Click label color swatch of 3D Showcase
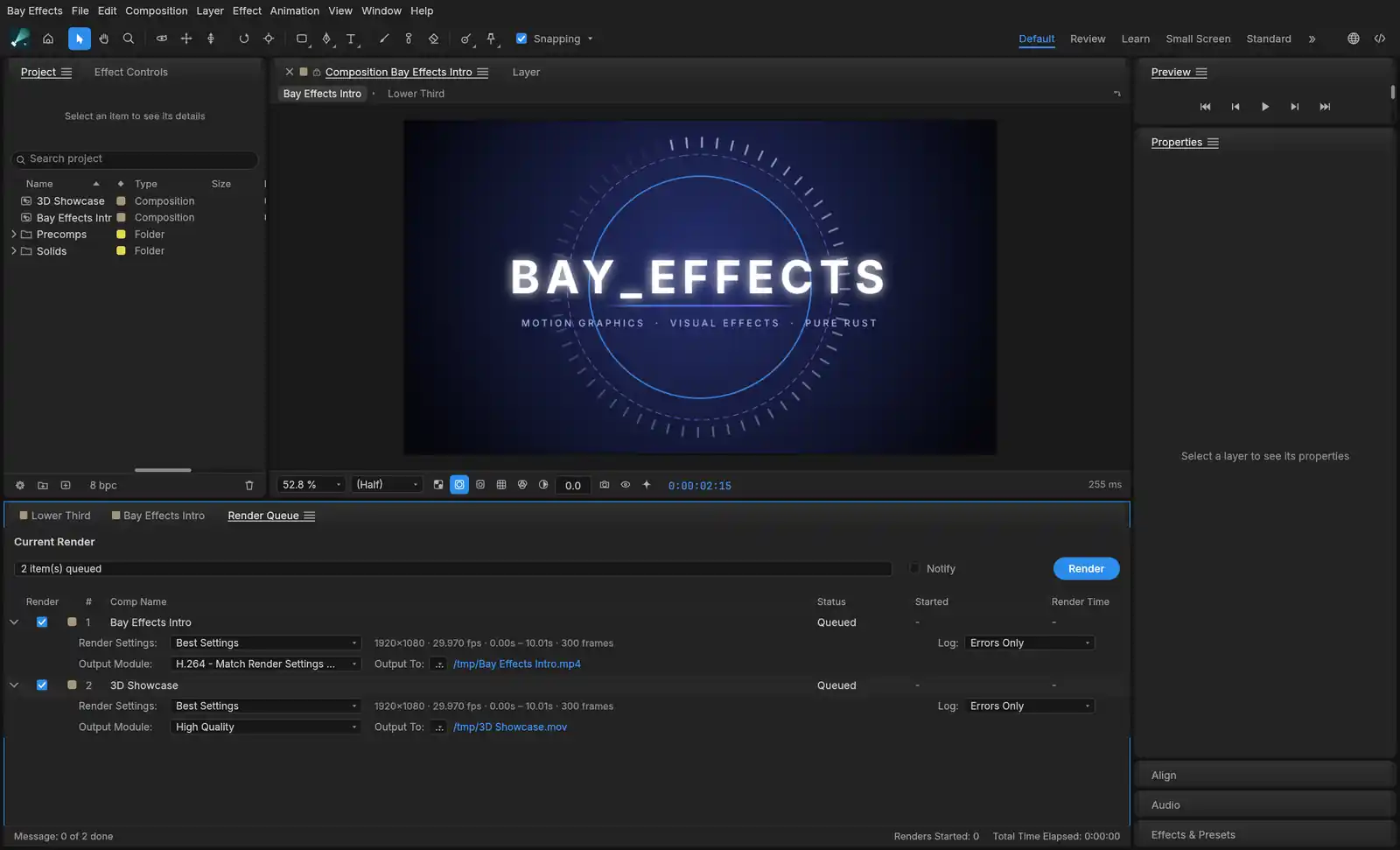 coord(121,201)
